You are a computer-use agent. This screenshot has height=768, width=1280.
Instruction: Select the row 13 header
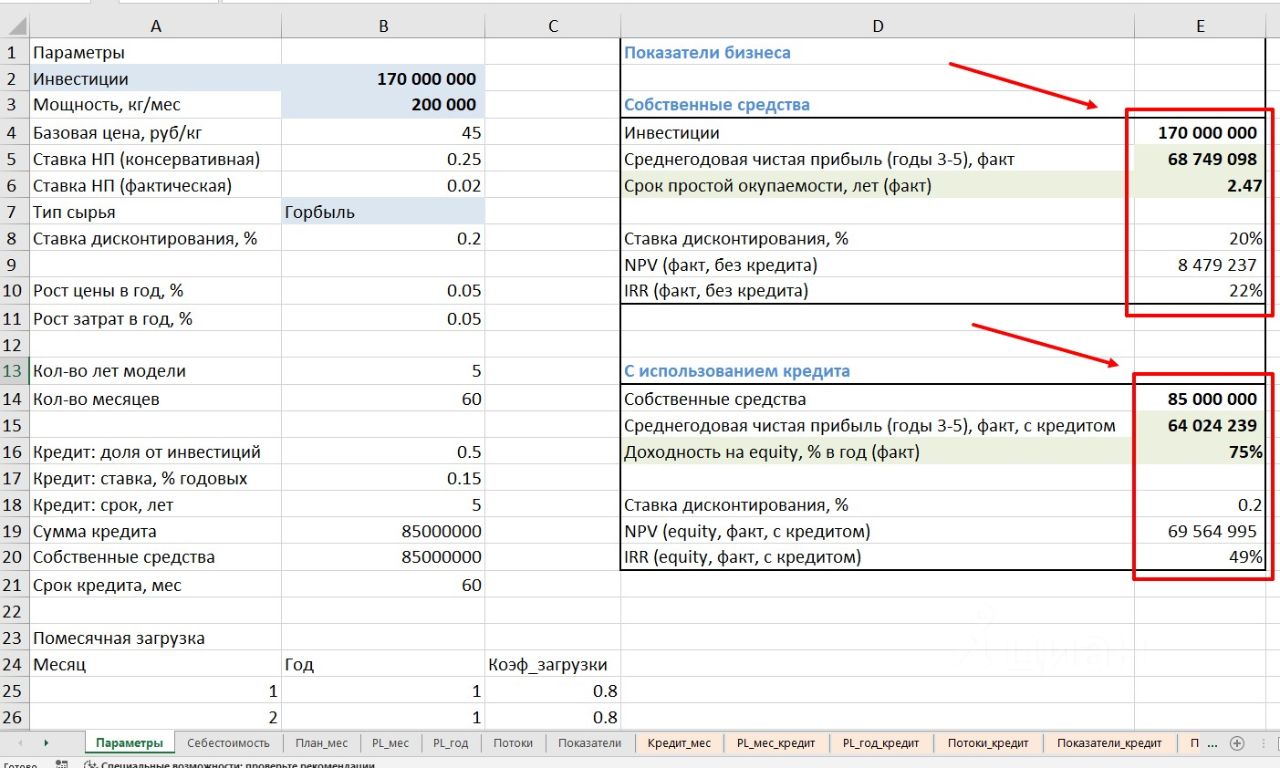tap(13, 371)
